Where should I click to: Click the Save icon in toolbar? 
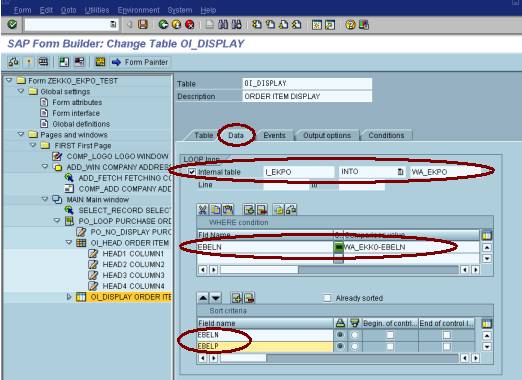(x=143, y=25)
